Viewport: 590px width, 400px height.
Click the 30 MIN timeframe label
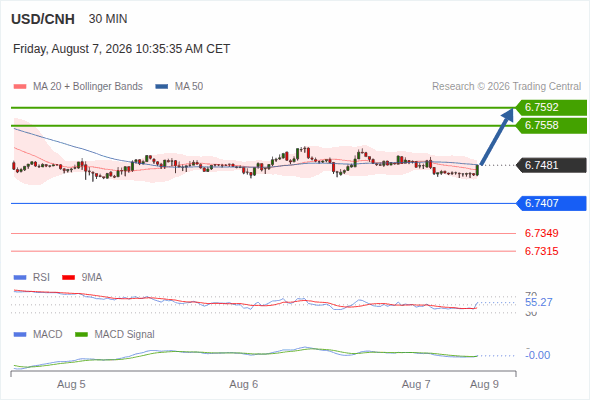point(108,19)
